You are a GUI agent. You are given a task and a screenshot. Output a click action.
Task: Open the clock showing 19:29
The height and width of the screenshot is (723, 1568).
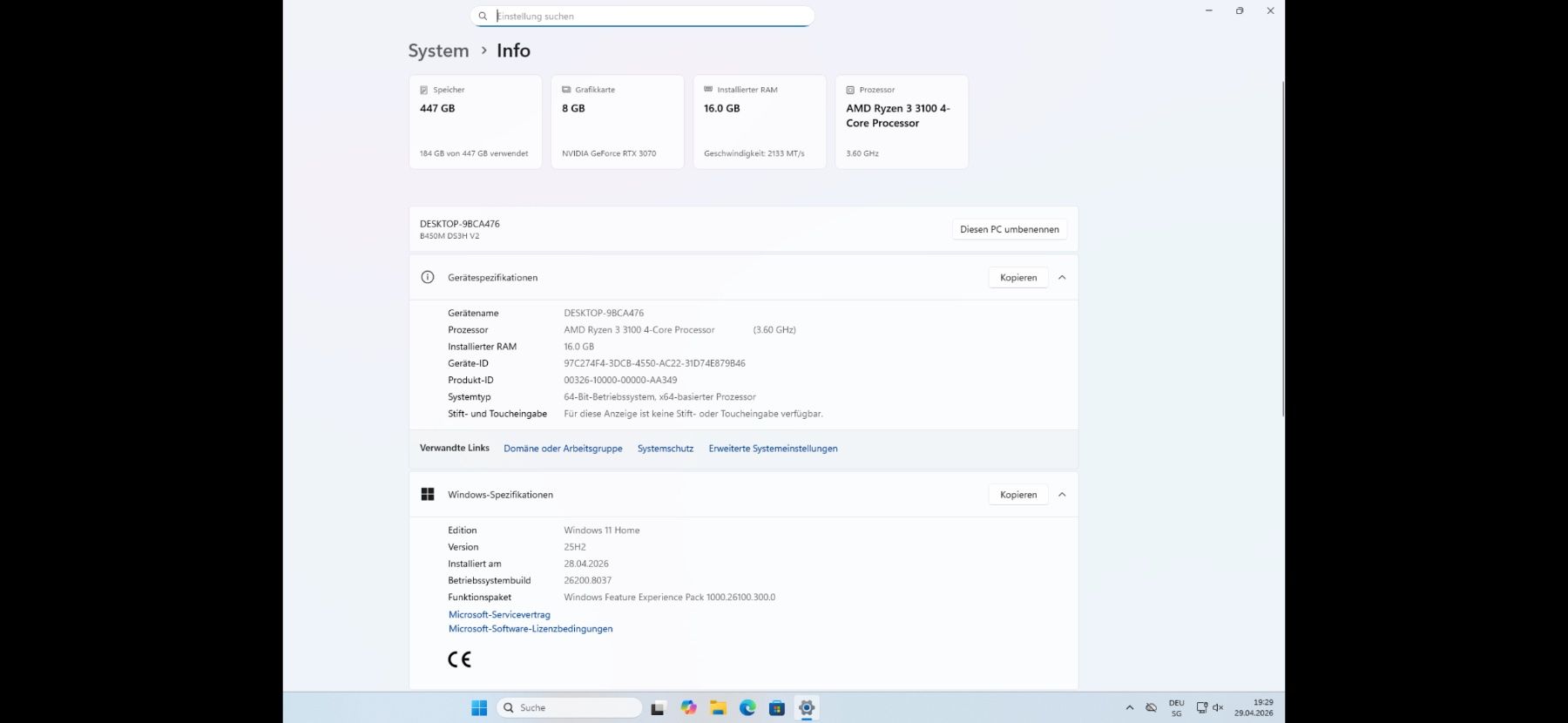[1254, 708]
